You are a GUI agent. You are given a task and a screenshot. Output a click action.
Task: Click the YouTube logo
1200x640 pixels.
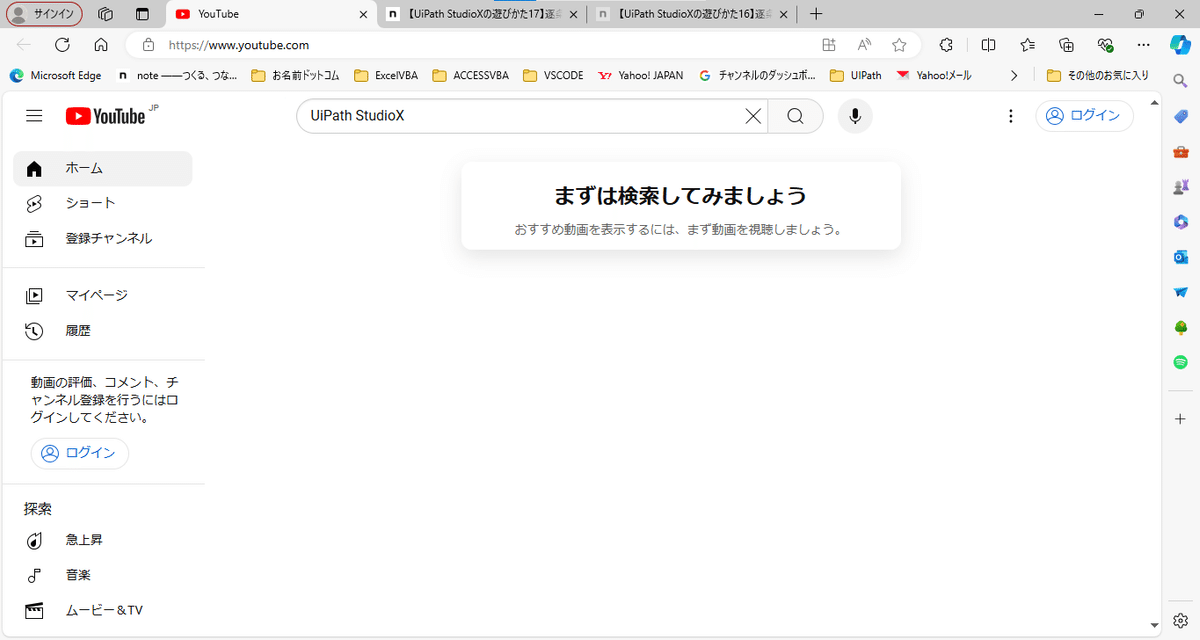(x=106, y=116)
